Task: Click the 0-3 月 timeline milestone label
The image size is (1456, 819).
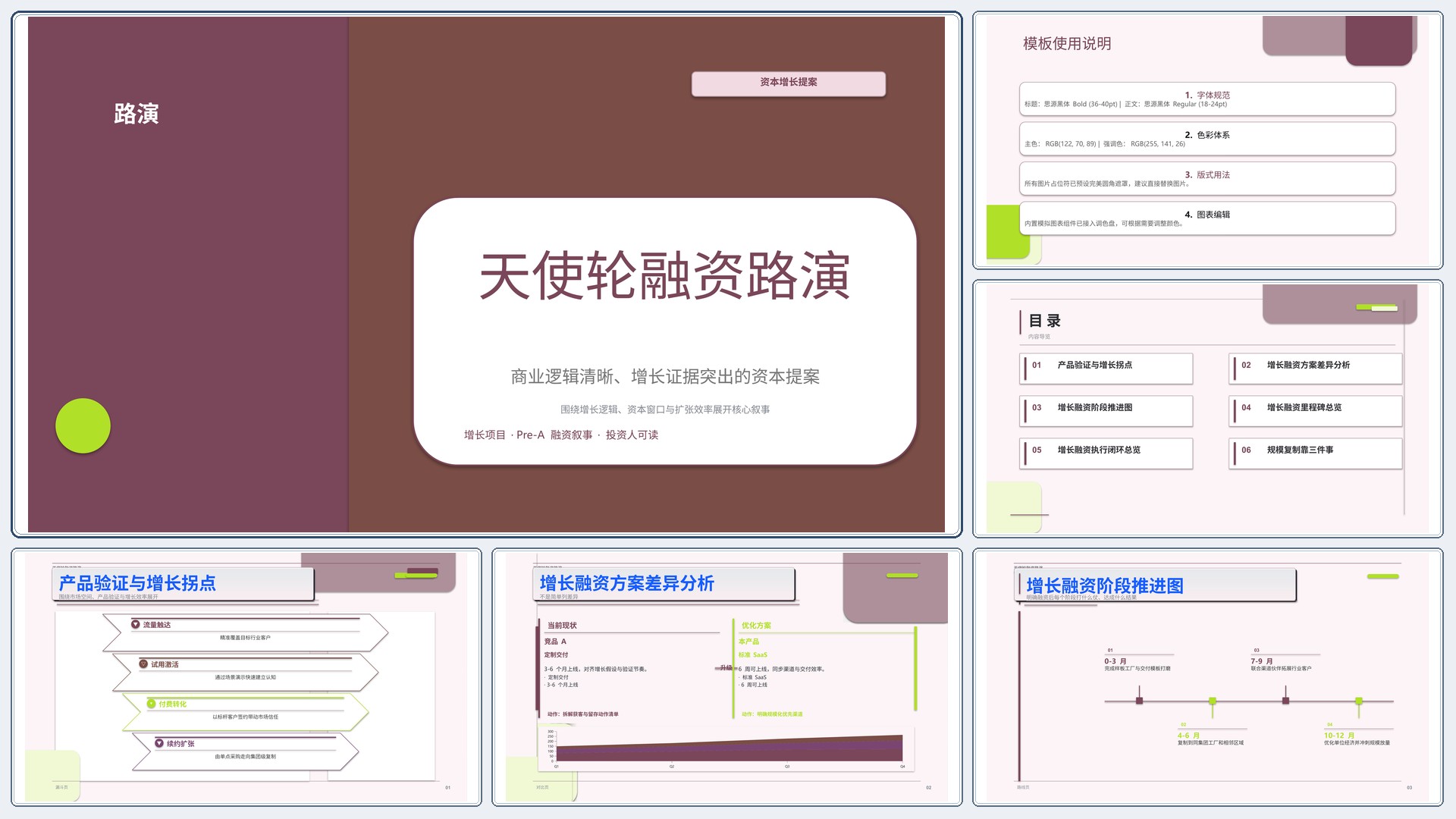Action: click(1115, 661)
